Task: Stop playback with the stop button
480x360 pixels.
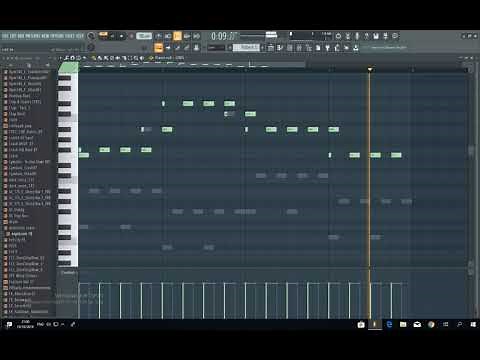Action: click(122, 36)
